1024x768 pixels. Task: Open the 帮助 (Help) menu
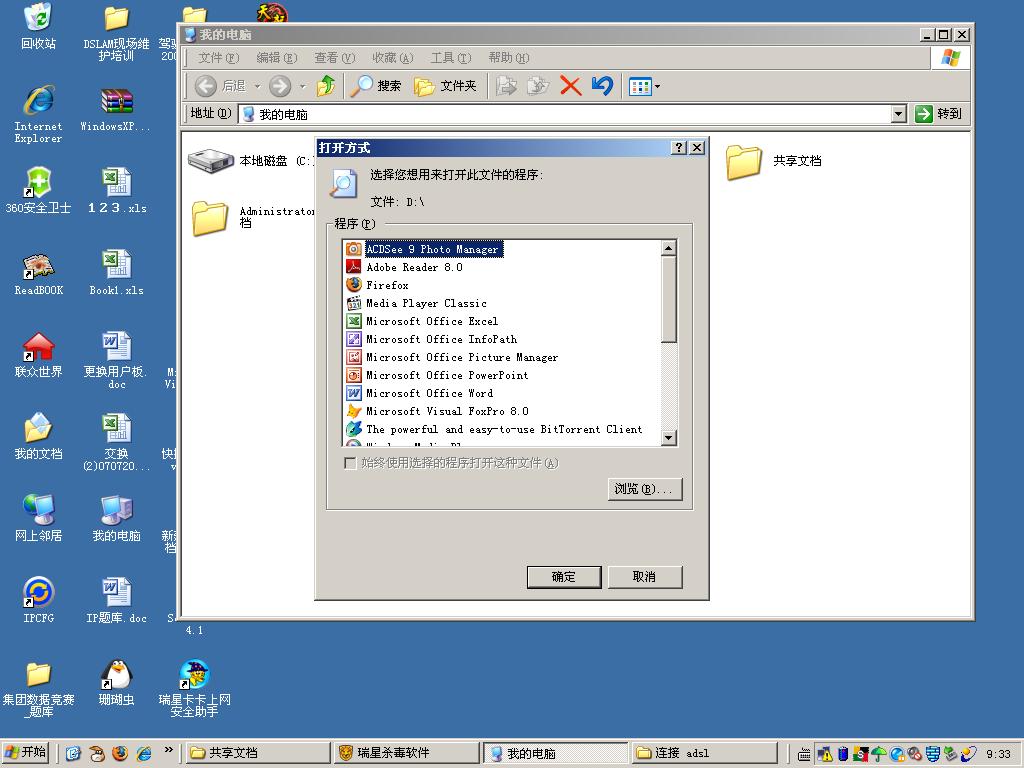[x=509, y=57]
